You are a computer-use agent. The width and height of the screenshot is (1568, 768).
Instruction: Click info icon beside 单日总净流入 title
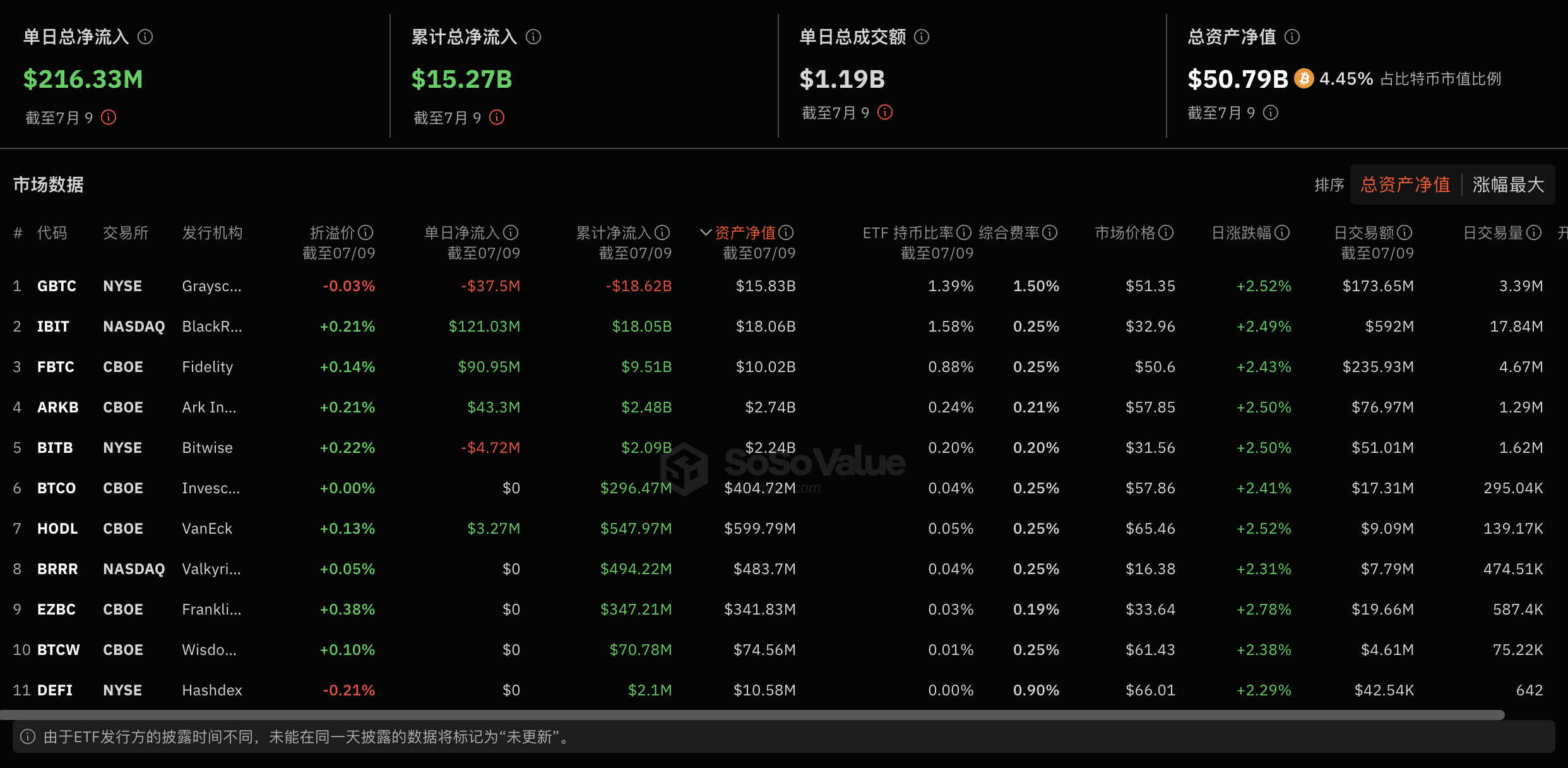click(145, 37)
